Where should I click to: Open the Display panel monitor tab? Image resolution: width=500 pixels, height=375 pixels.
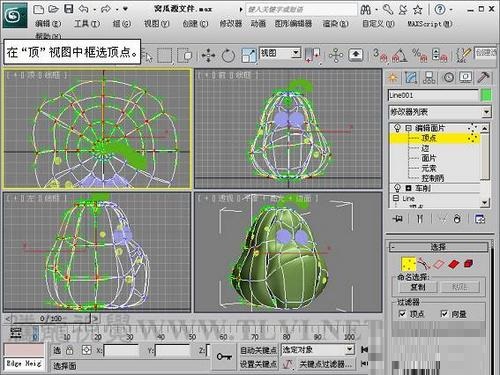point(466,78)
